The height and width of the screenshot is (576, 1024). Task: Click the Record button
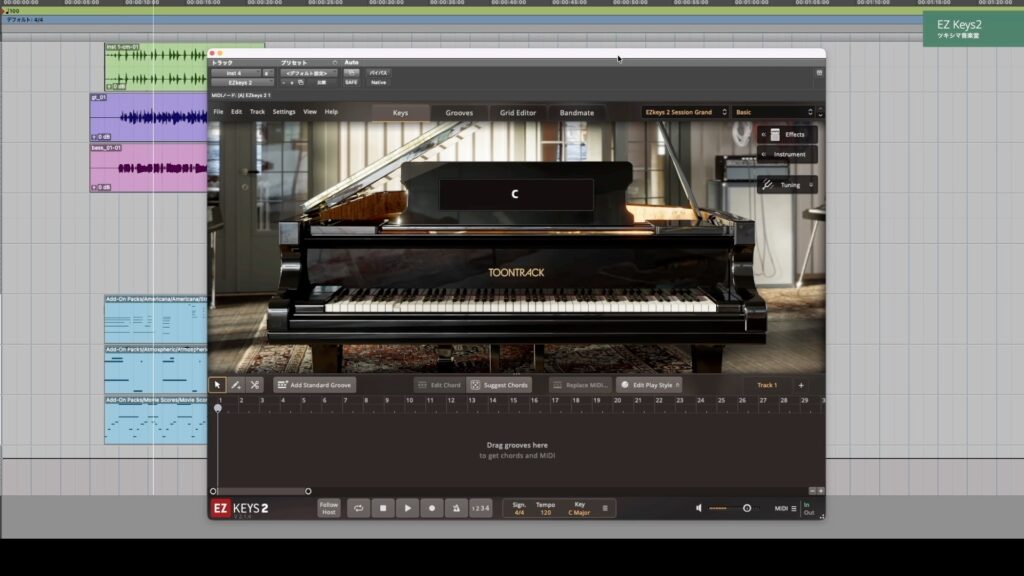pos(432,508)
